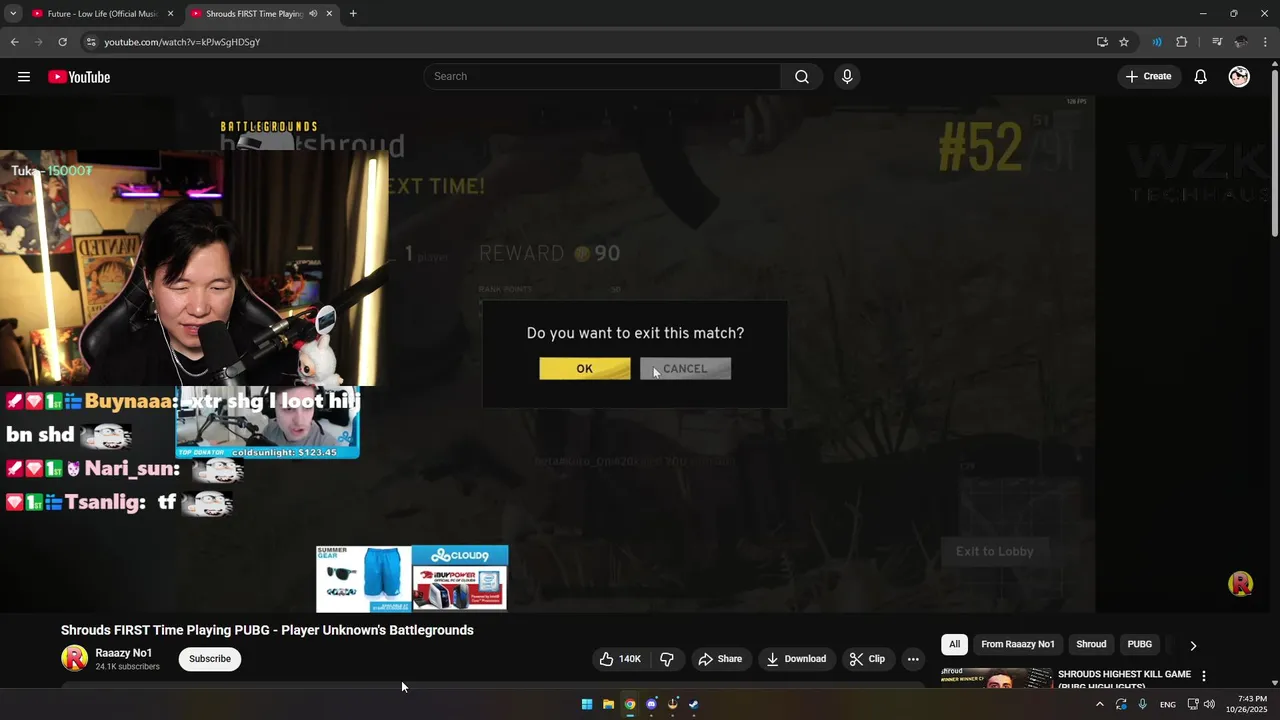Select From Raaazy No1 chip
The image size is (1280, 720).
pos(1018,644)
